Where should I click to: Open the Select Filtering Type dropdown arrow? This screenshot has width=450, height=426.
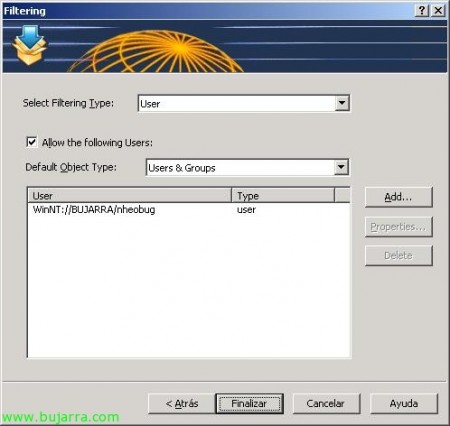[342, 103]
